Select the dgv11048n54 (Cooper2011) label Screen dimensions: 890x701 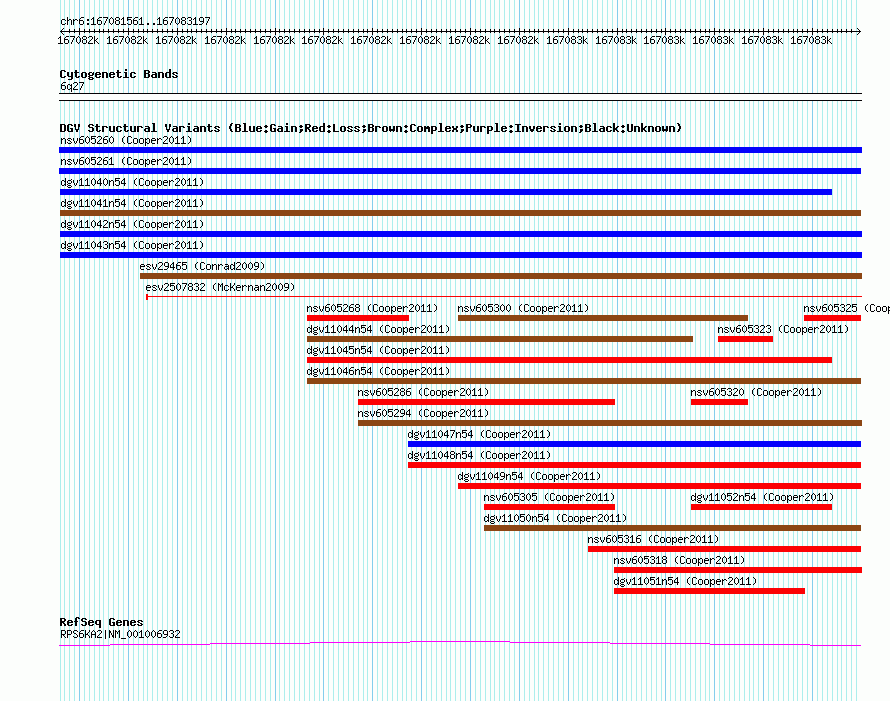pos(480,455)
